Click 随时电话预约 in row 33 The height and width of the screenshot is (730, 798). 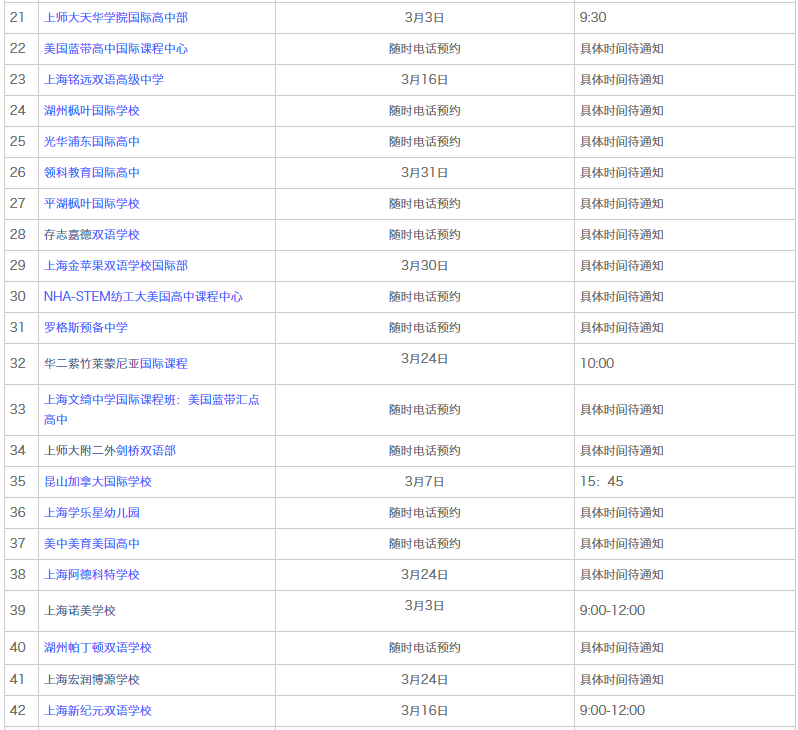pos(424,410)
